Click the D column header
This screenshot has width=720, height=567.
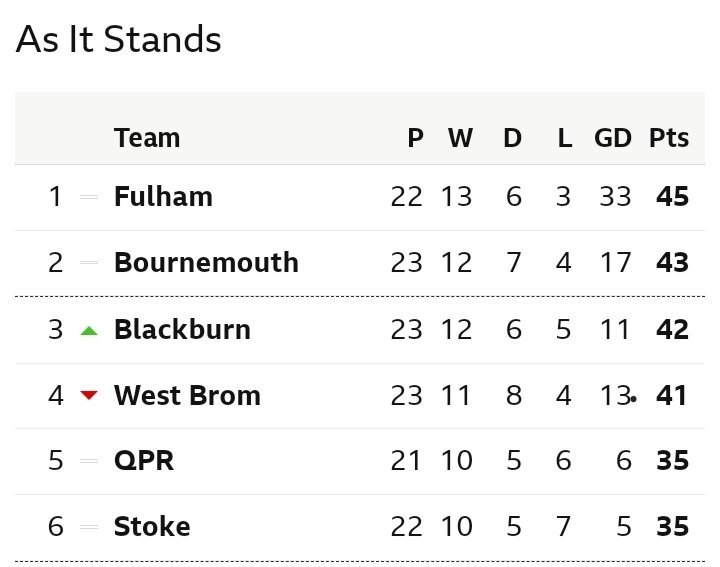(512, 138)
